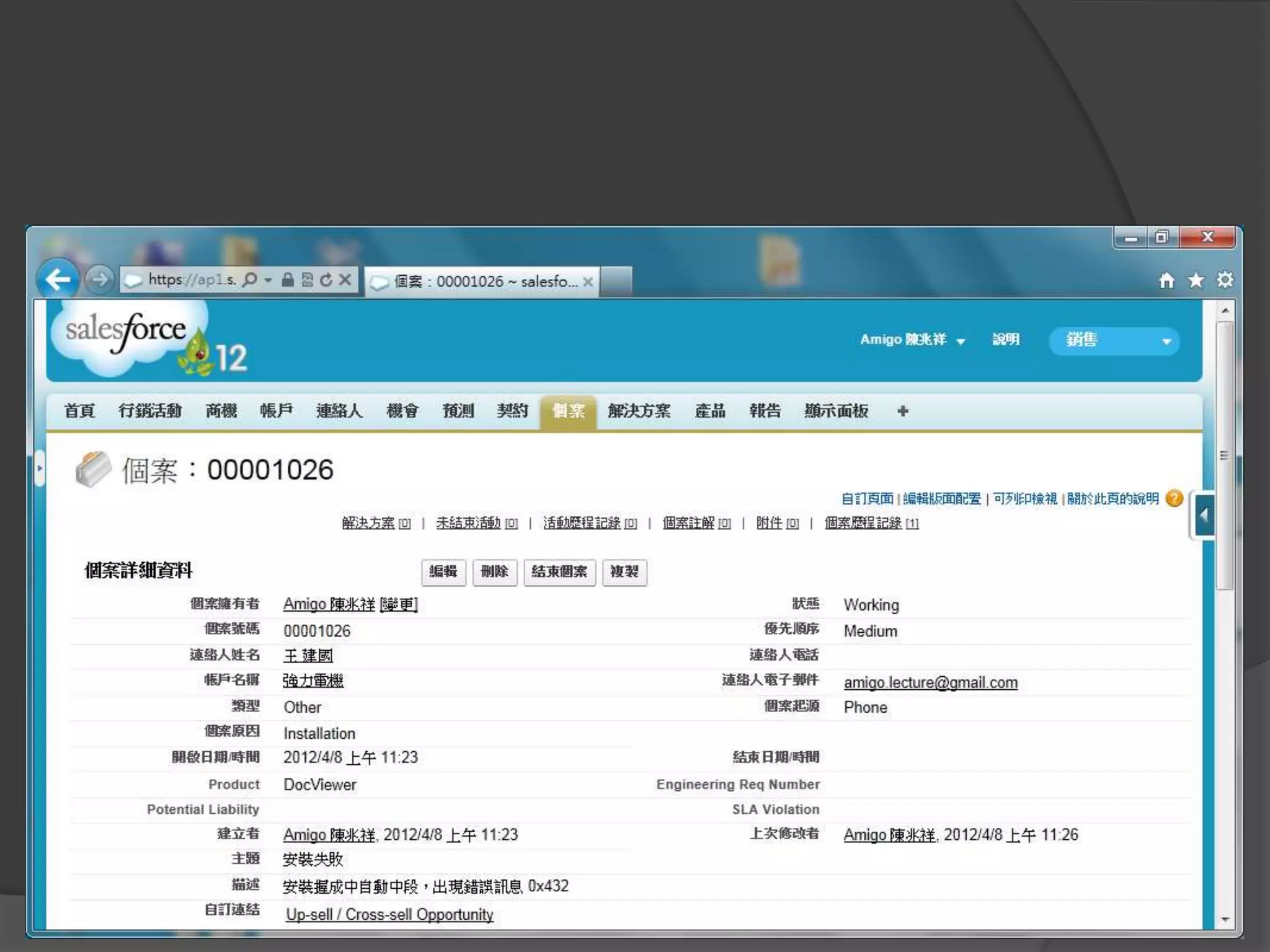The width and height of the screenshot is (1270, 952).
Task: Switch to the 帳戶 tab
Action: tap(276, 411)
